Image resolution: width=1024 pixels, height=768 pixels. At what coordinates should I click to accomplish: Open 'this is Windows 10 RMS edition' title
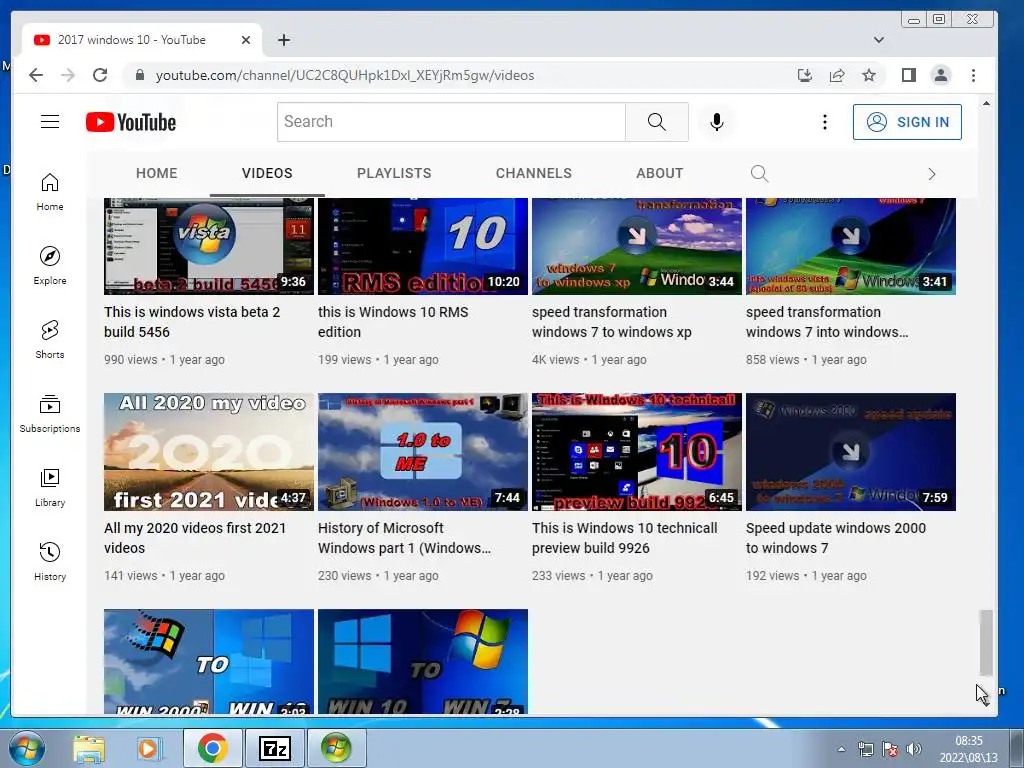393,322
